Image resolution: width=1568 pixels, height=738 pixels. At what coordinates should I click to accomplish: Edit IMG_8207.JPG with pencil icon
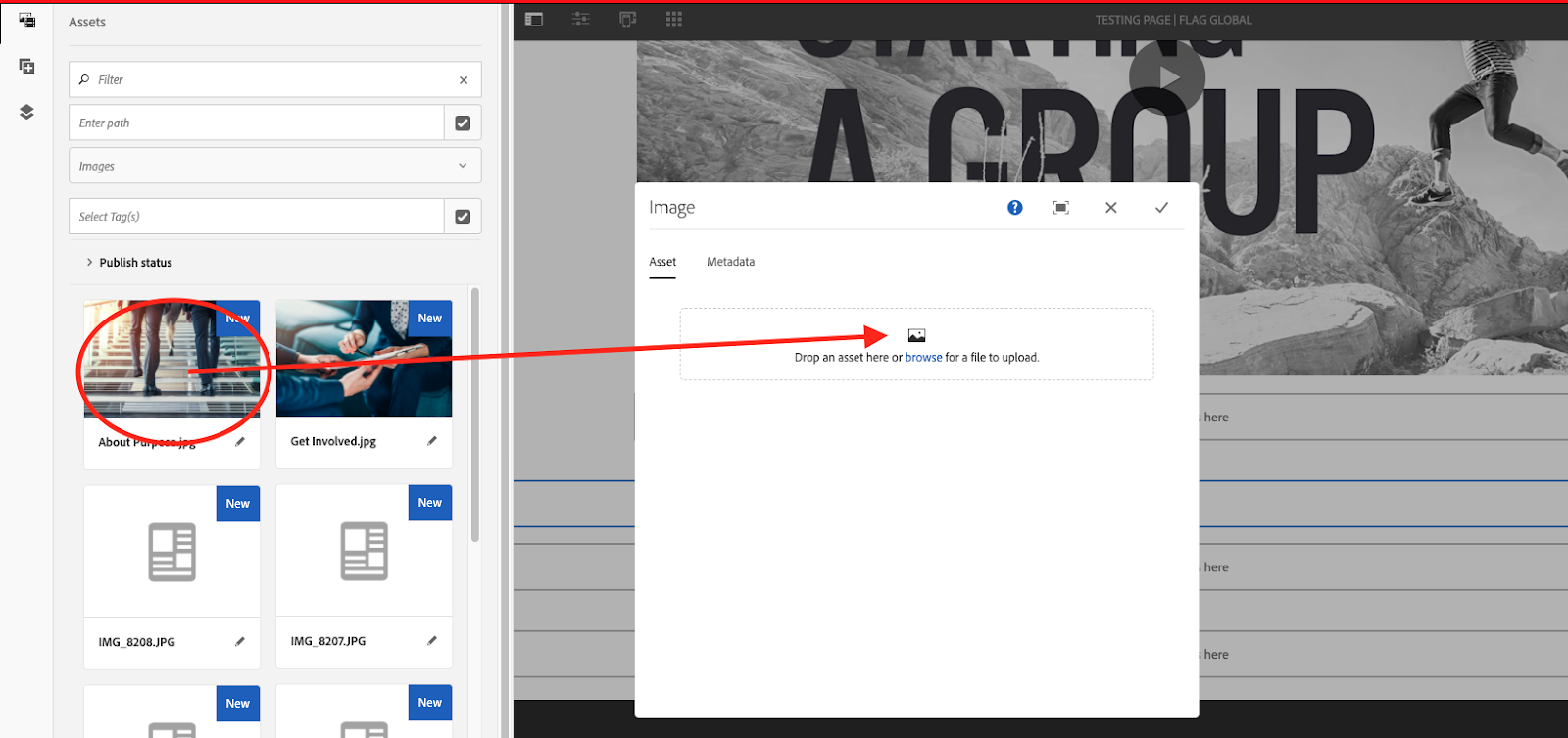tap(432, 640)
